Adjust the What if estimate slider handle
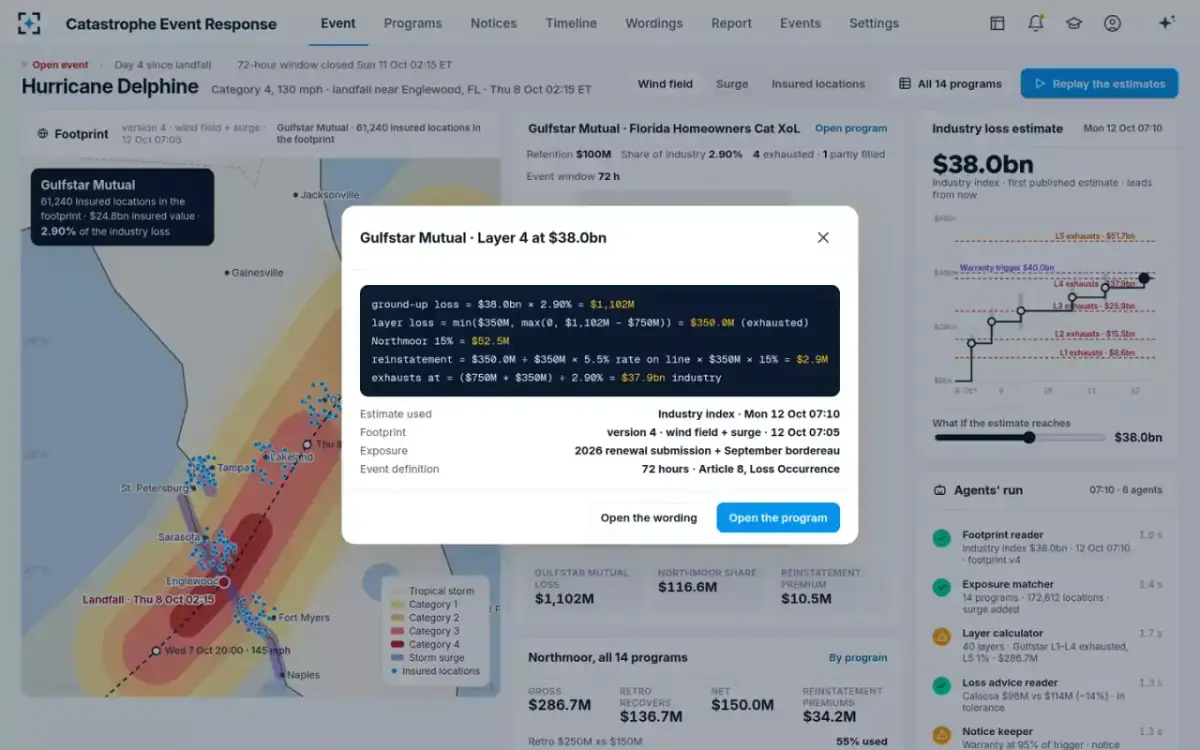 [1029, 438]
